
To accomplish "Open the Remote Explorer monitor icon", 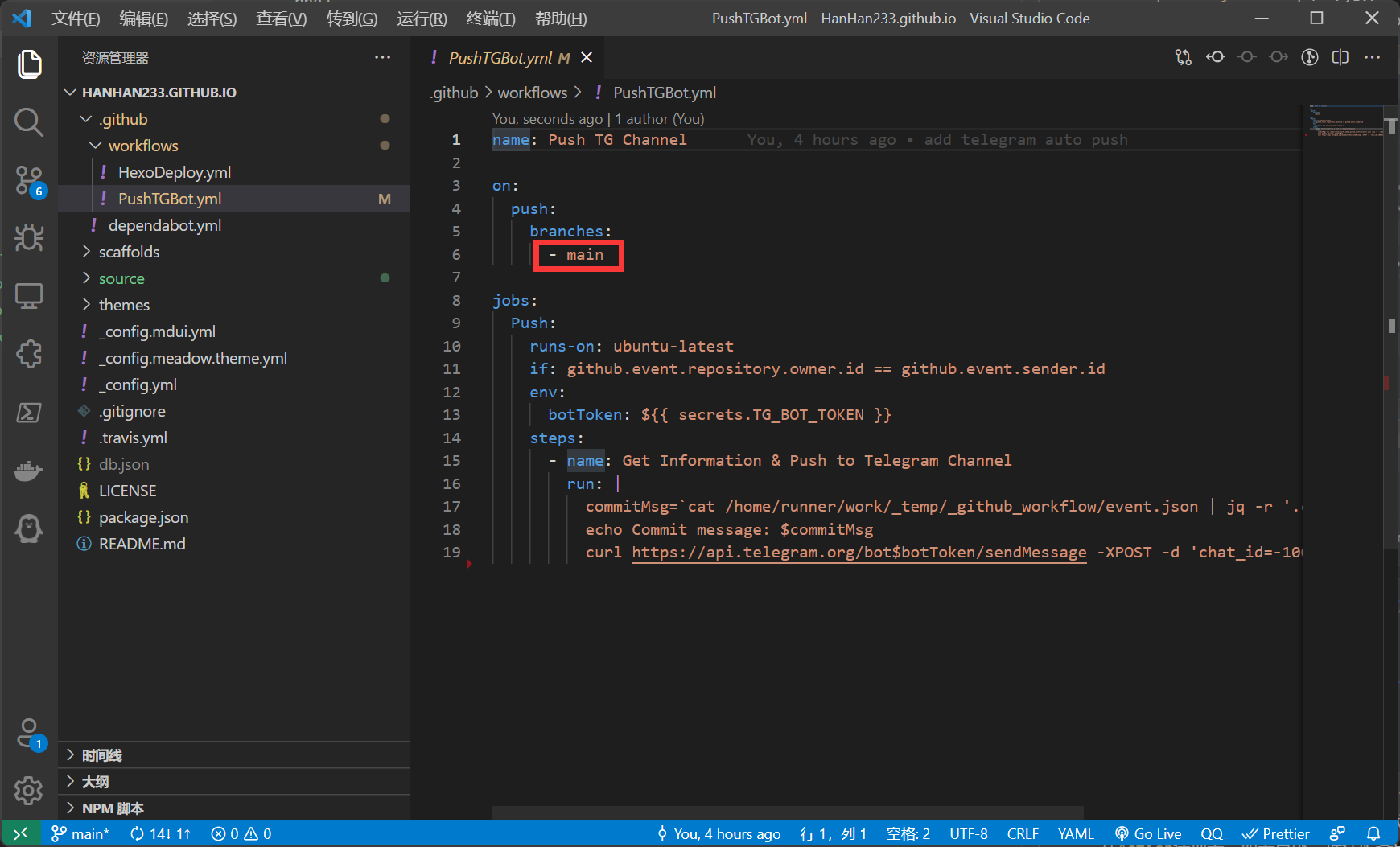I will 29,296.
